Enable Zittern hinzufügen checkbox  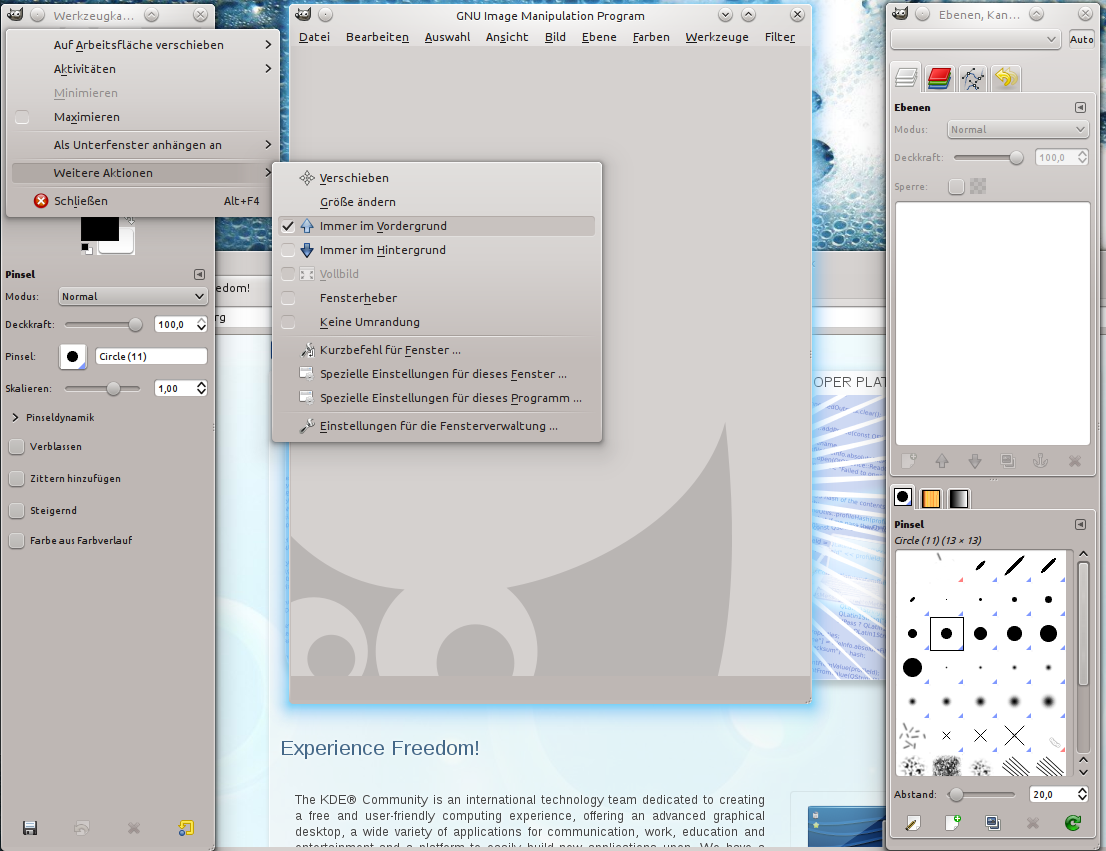point(16,478)
